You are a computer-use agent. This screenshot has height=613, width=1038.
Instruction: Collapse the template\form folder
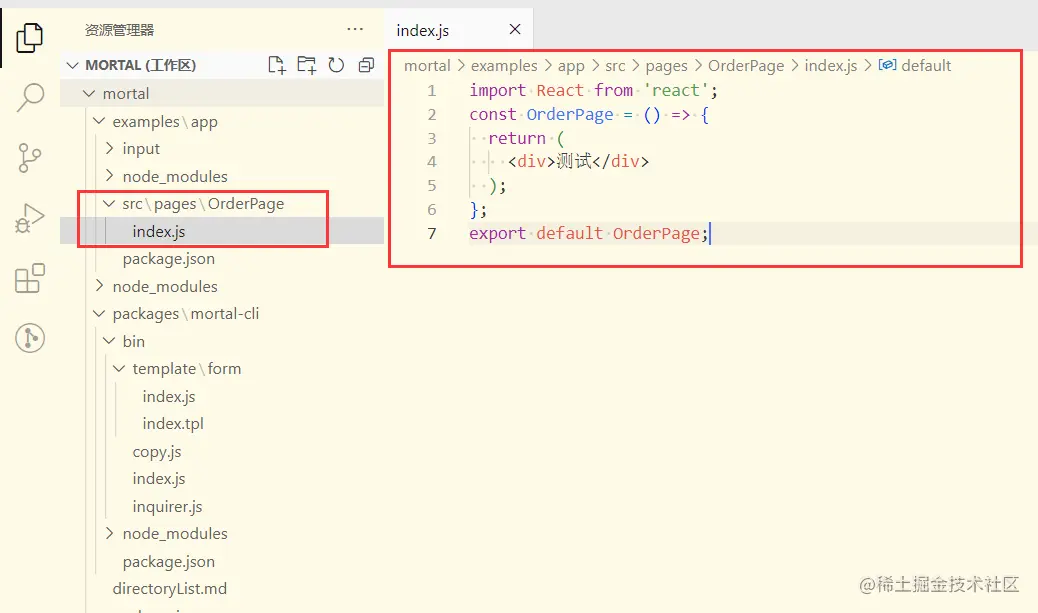pyautogui.click(x=119, y=369)
